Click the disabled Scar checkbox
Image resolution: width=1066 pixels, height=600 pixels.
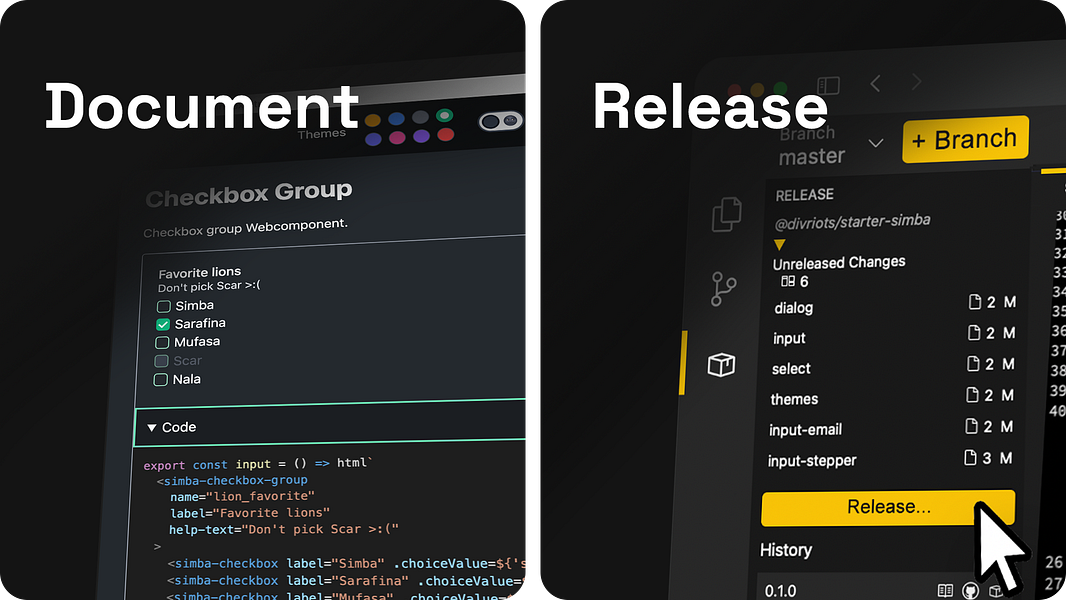161,361
